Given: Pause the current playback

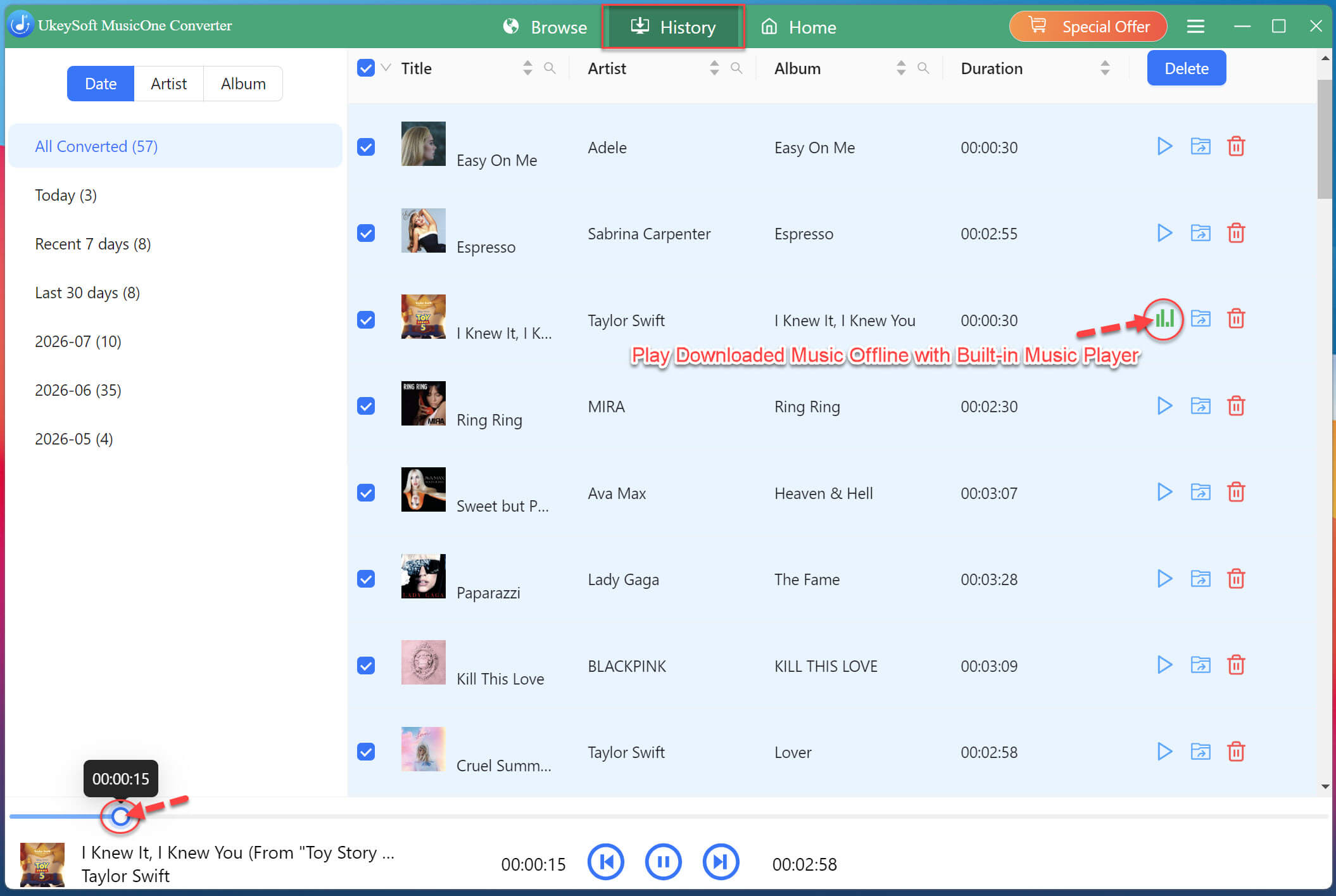Looking at the screenshot, I should coord(663,862).
